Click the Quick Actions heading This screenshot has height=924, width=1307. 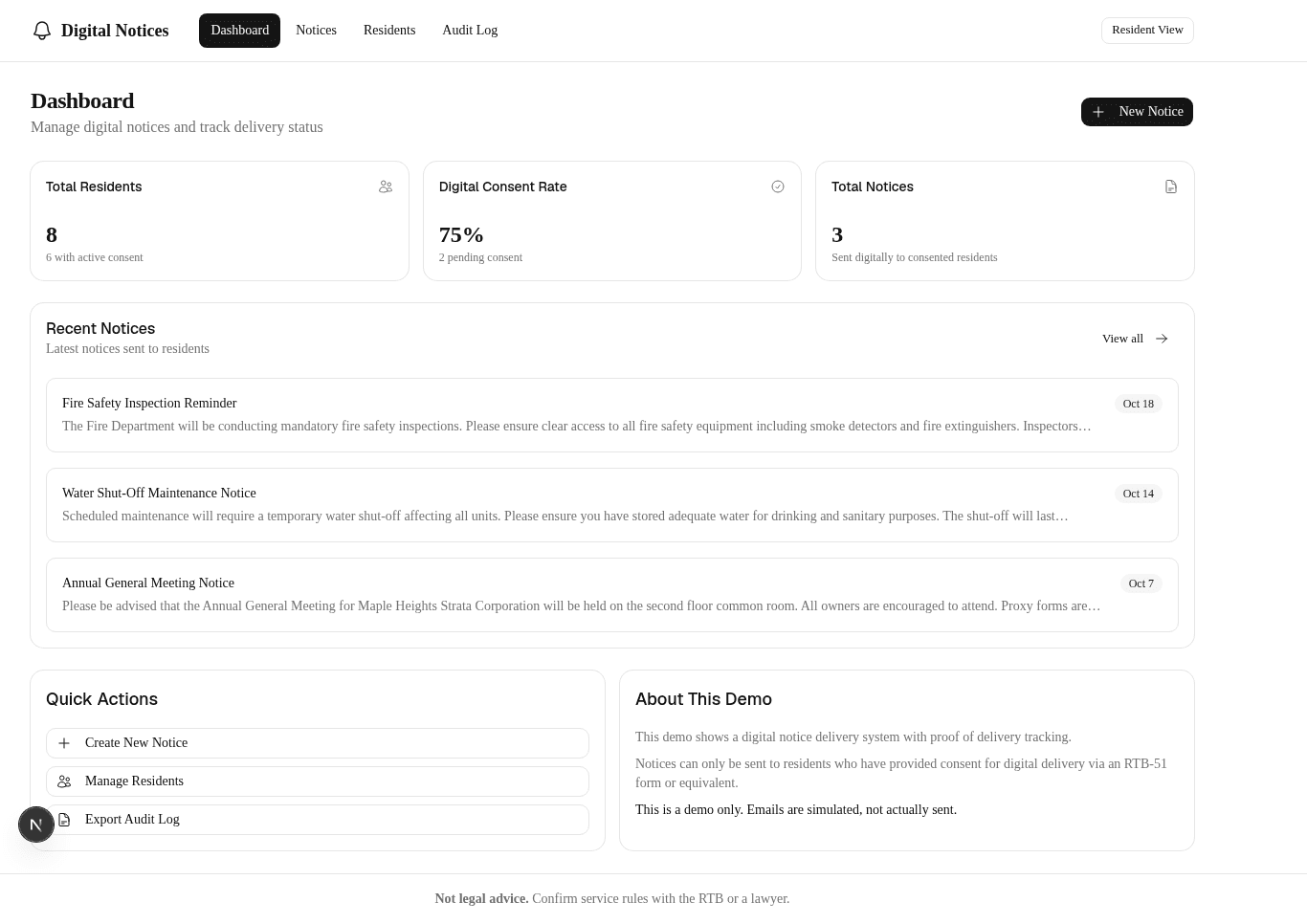pos(101,699)
